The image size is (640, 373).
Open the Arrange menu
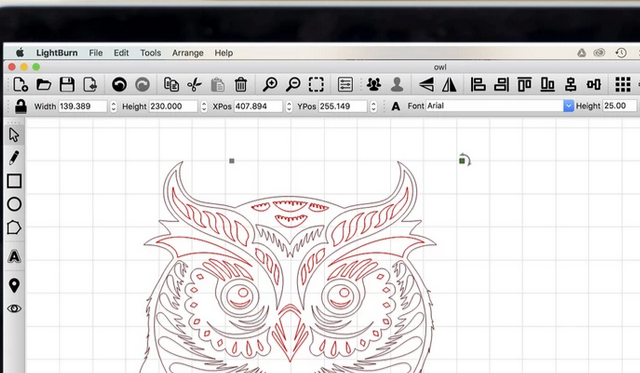[188, 53]
